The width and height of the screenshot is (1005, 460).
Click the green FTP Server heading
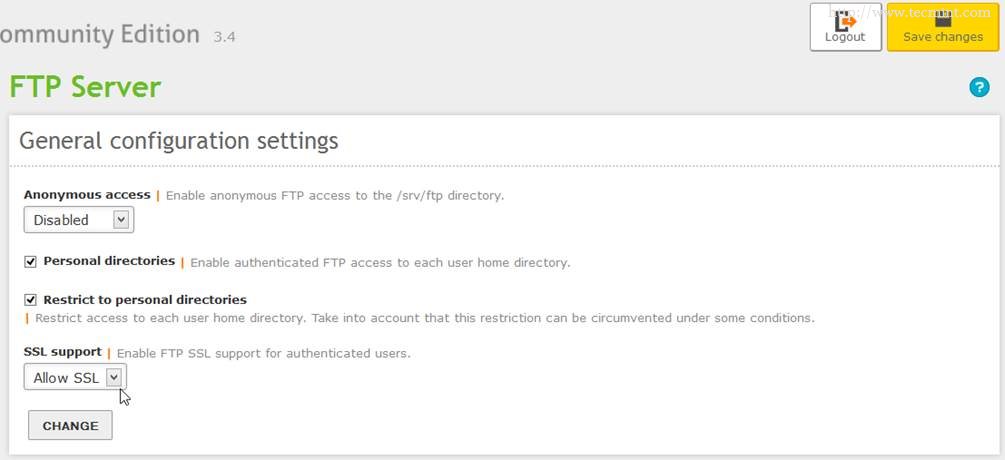[85, 87]
